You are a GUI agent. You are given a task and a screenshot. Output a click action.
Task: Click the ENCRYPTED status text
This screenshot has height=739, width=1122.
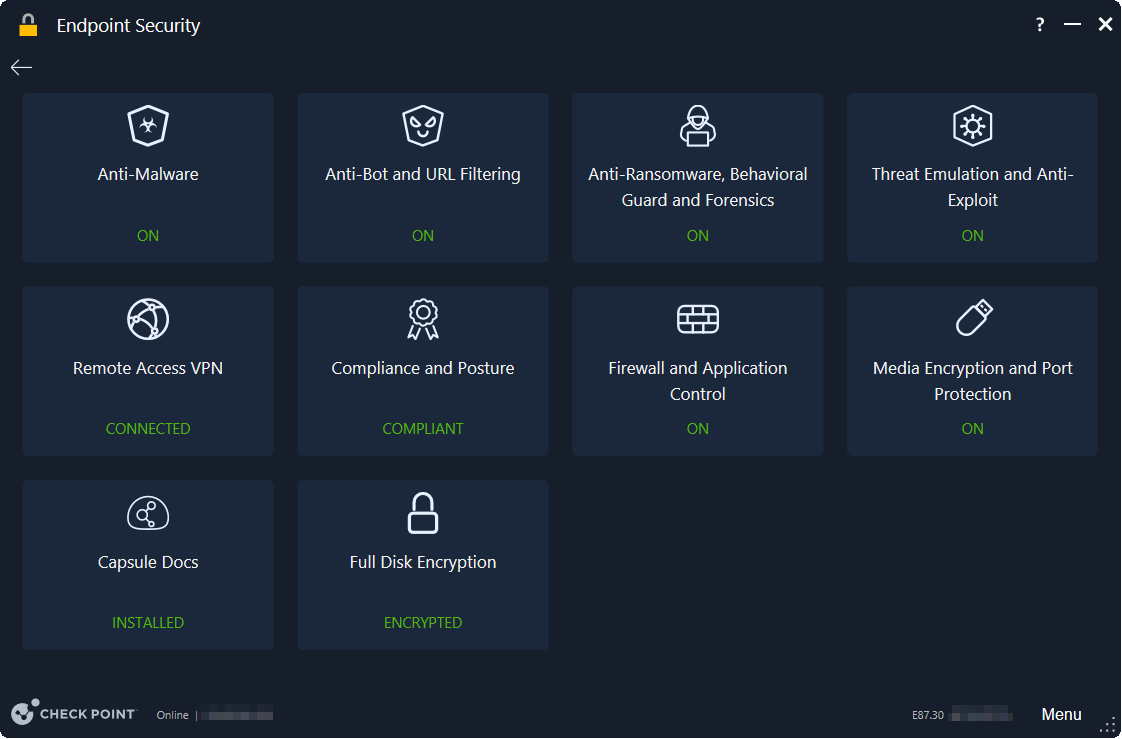tap(423, 622)
